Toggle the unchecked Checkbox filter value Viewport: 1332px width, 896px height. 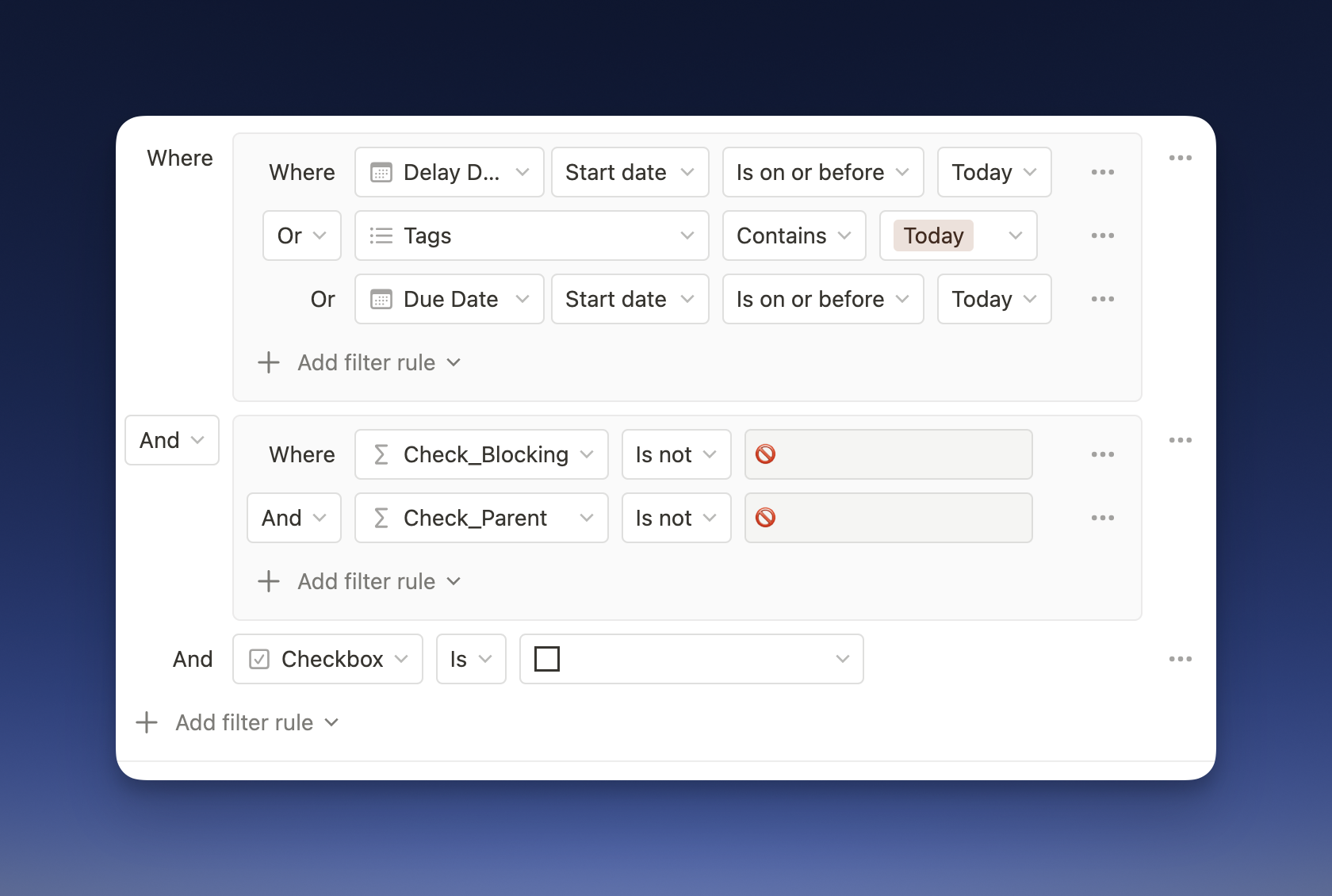point(547,659)
